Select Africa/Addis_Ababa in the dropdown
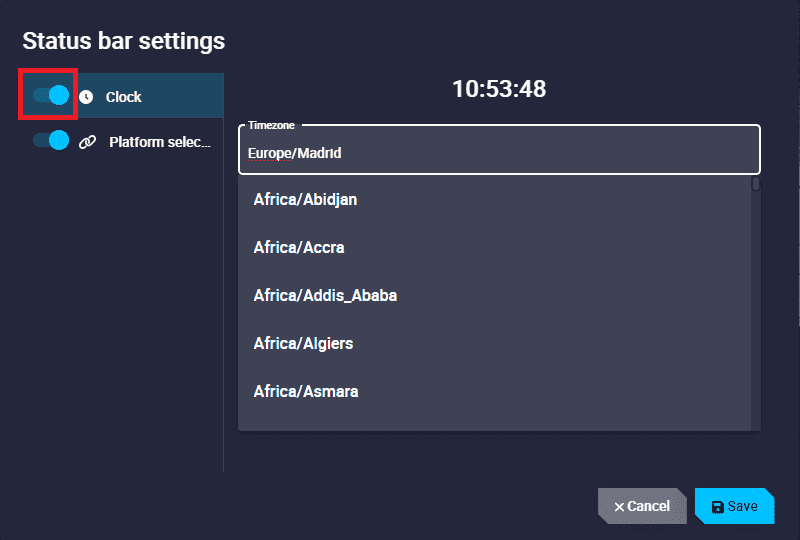 click(325, 296)
